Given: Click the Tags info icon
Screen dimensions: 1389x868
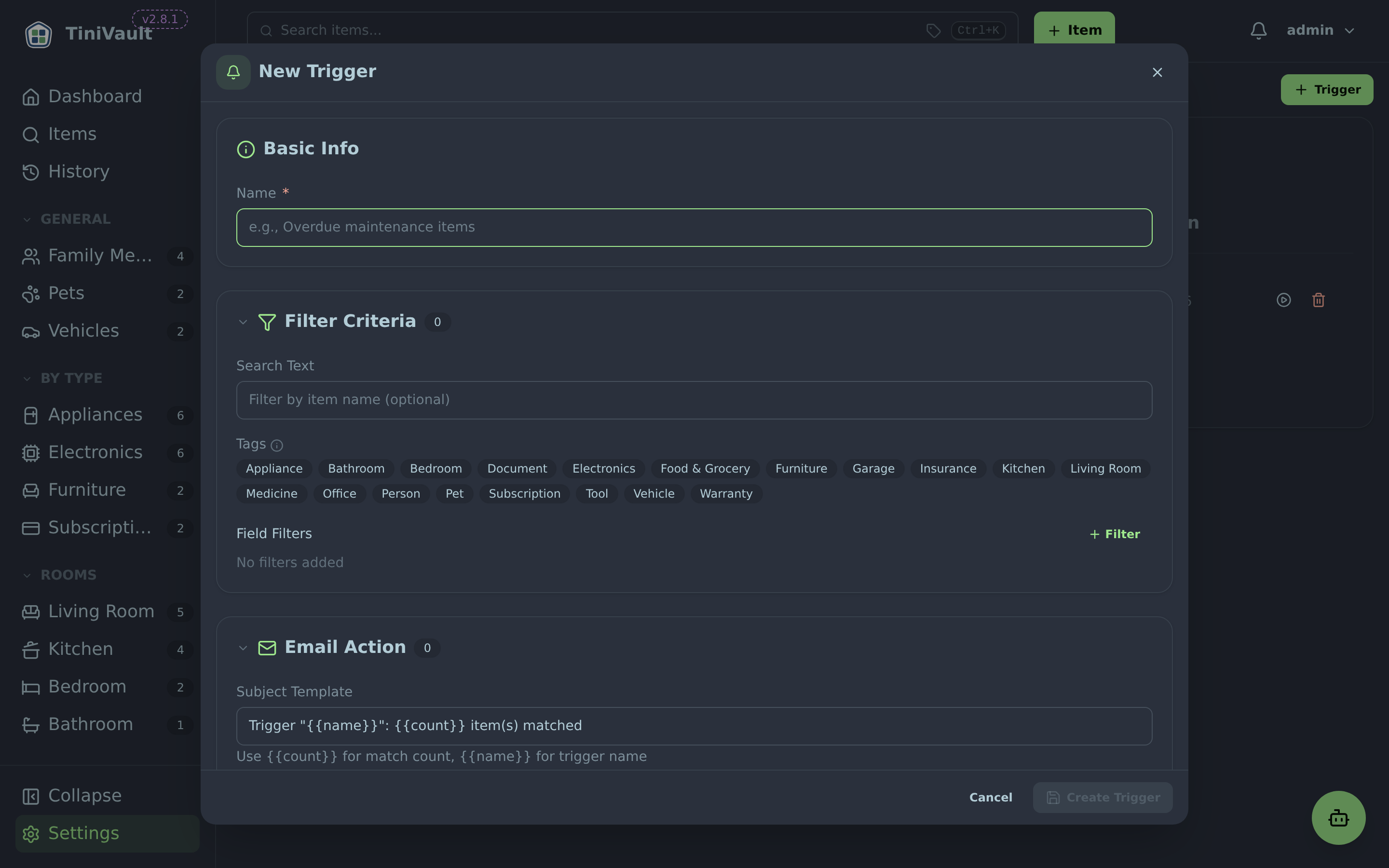Looking at the screenshot, I should [x=277, y=445].
